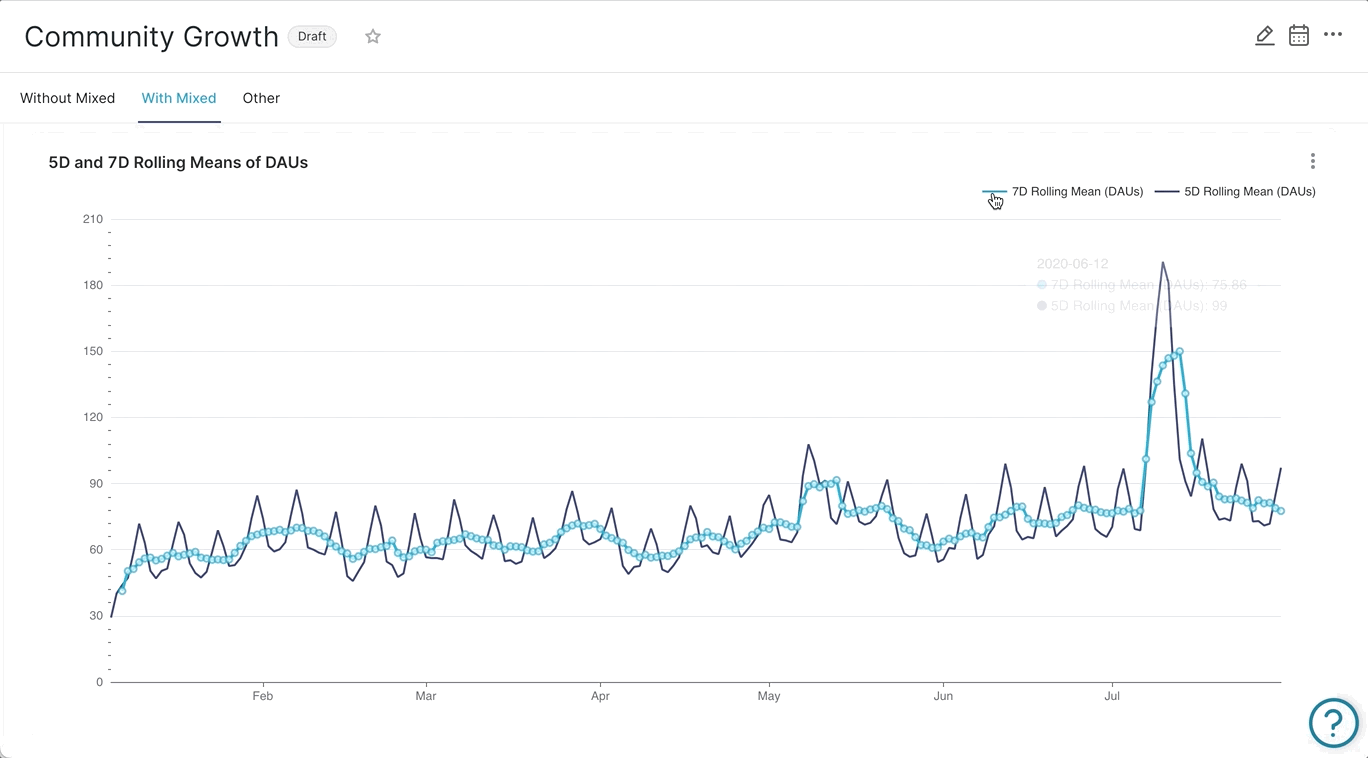Switch to the Without Mixed tab

coord(68,98)
